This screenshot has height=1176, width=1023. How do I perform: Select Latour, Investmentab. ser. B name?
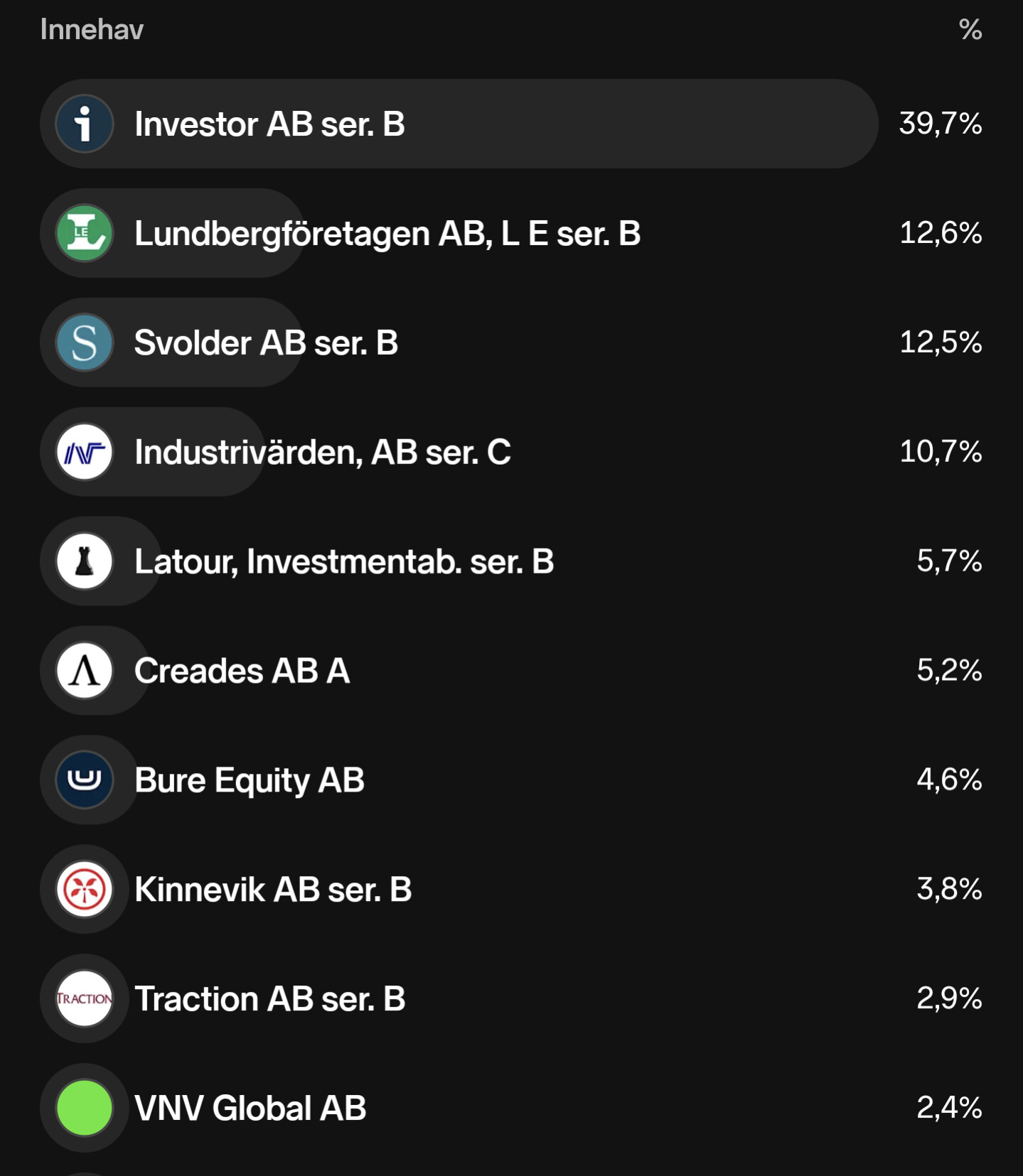(344, 562)
